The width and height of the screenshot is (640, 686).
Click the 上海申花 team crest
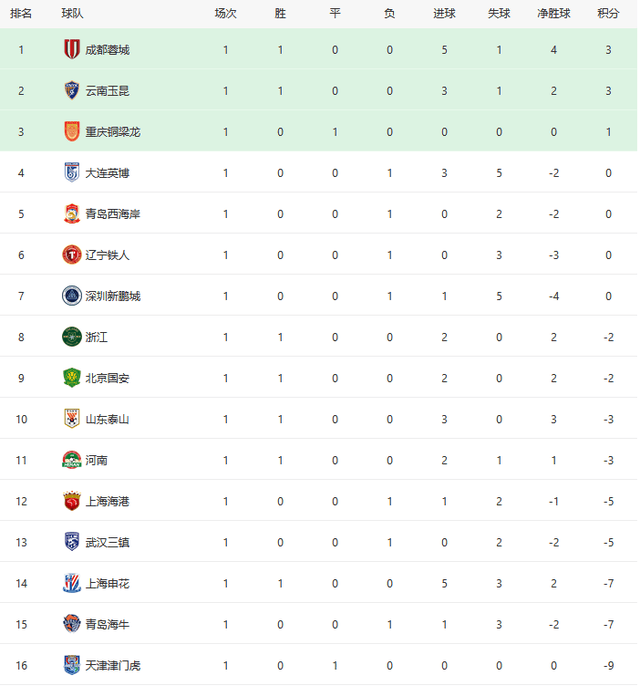tap(72, 583)
